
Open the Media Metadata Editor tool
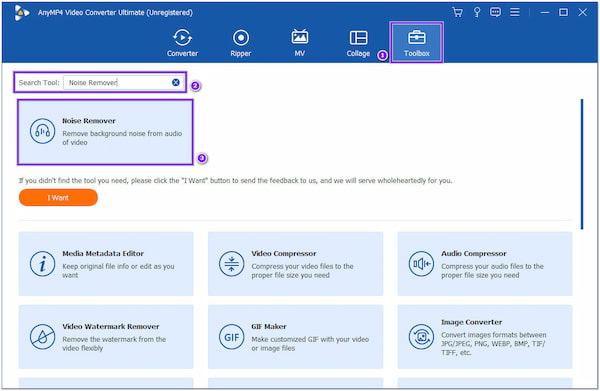(x=106, y=264)
